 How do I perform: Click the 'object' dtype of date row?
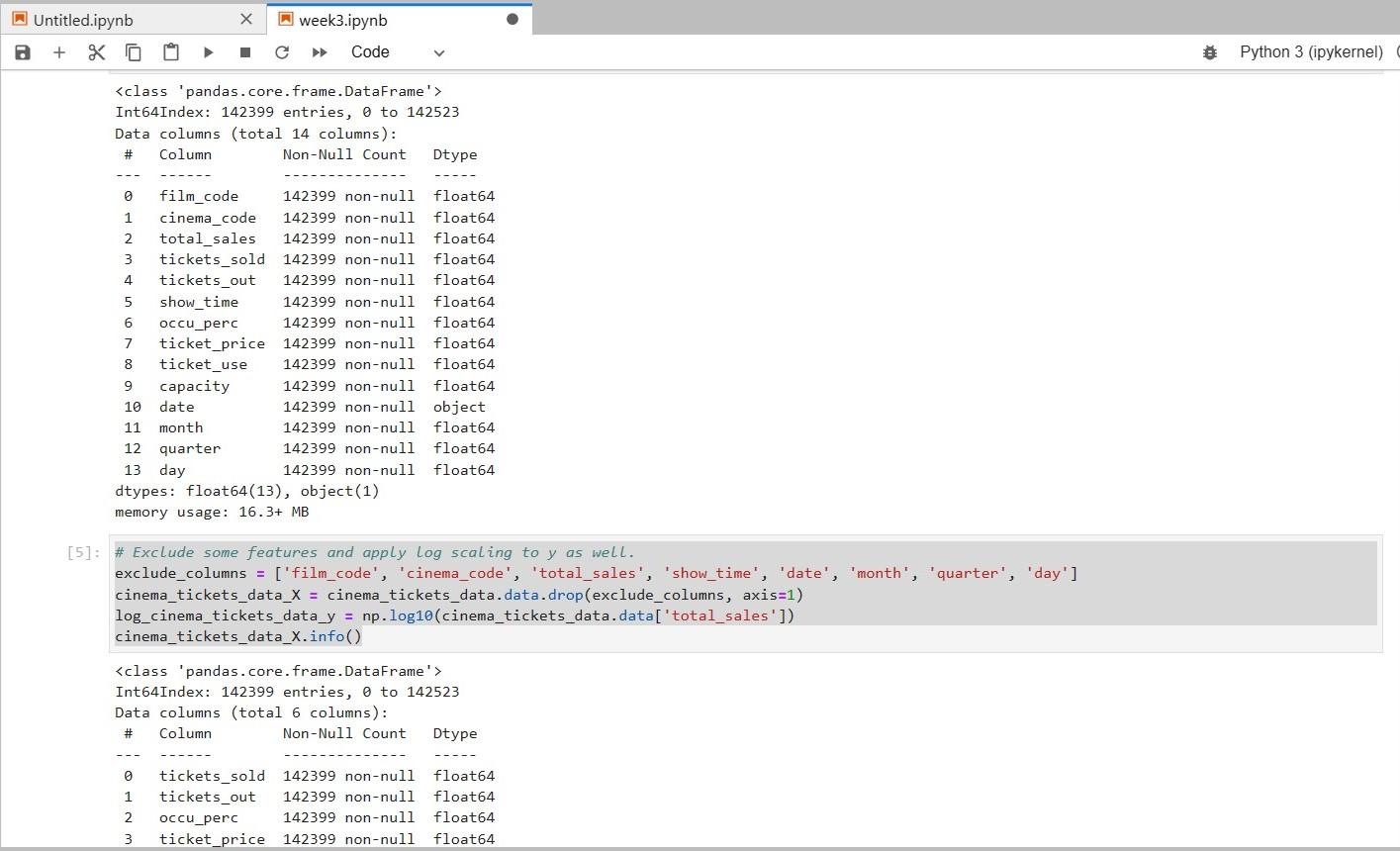click(459, 407)
